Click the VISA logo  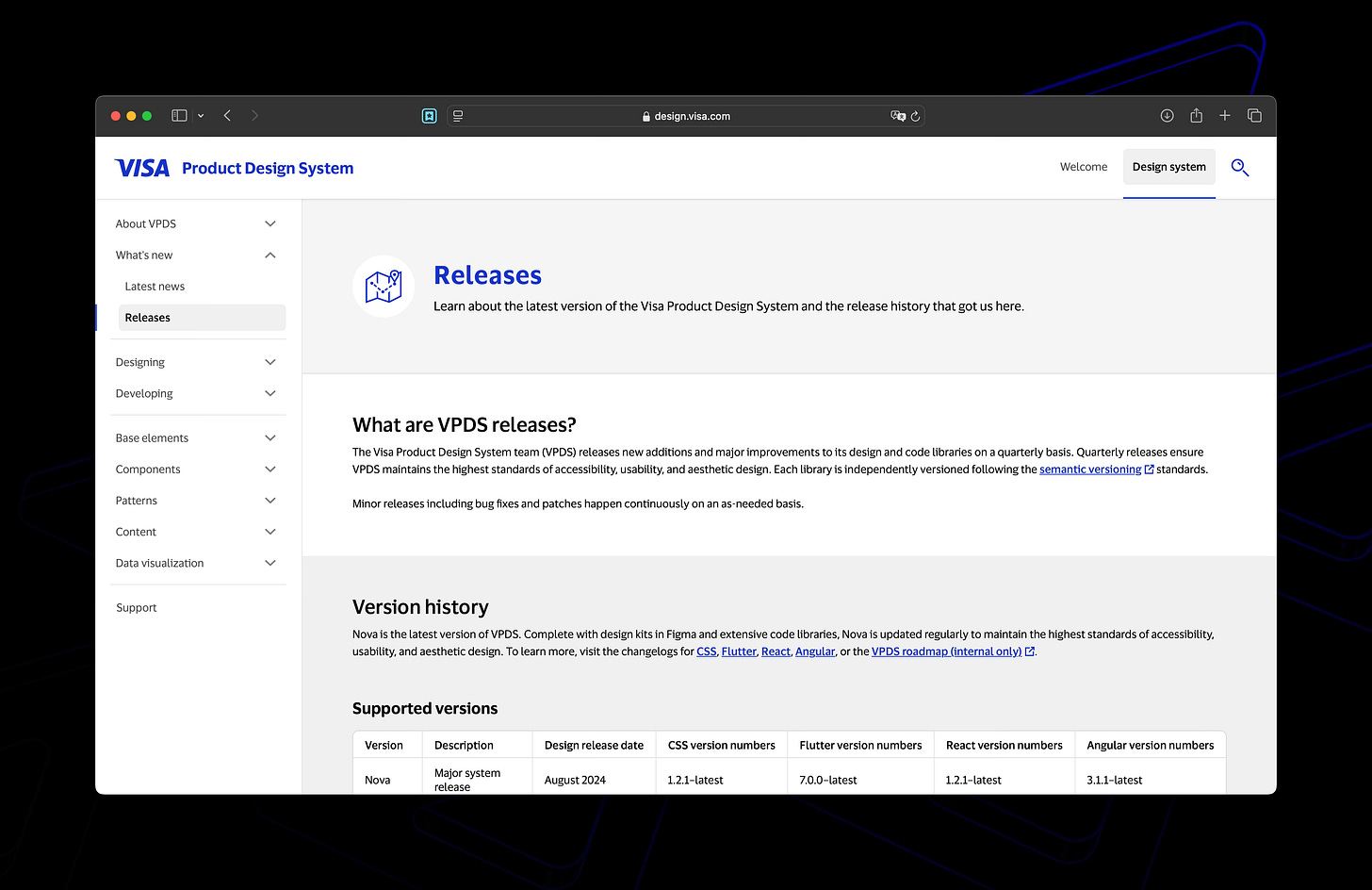[142, 168]
